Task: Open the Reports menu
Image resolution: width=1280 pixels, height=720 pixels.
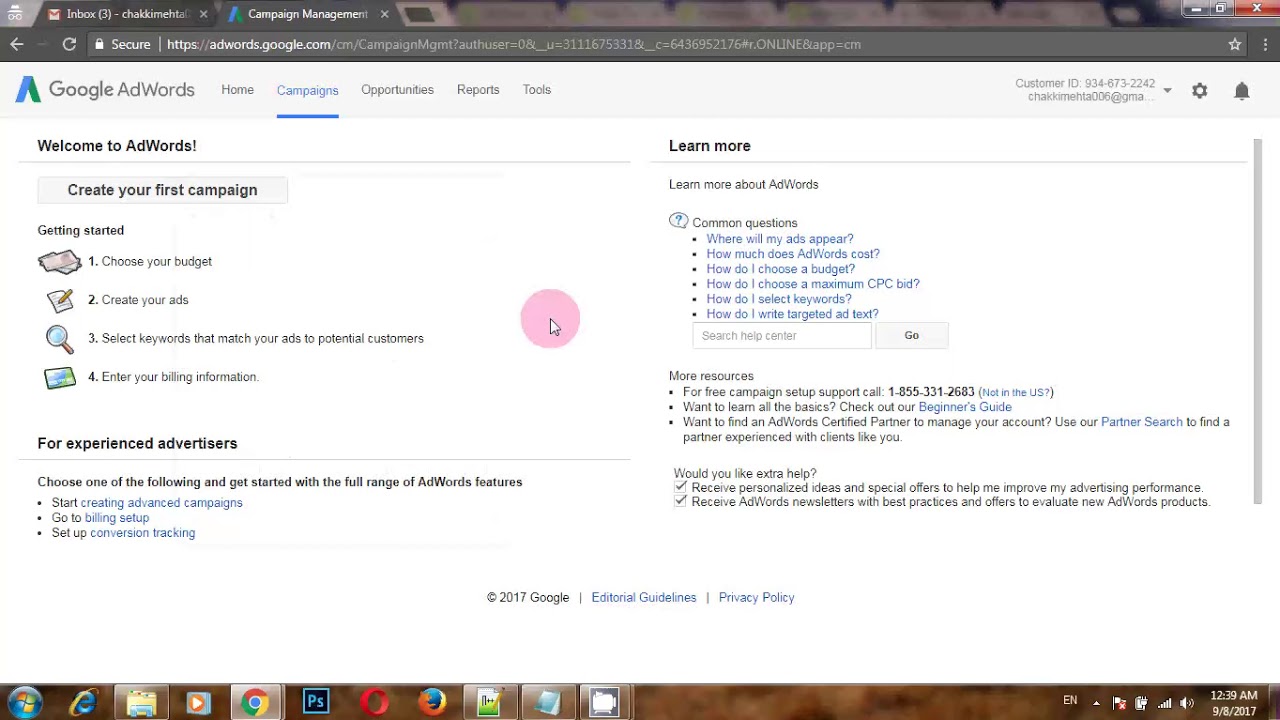Action: click(478, 90)
